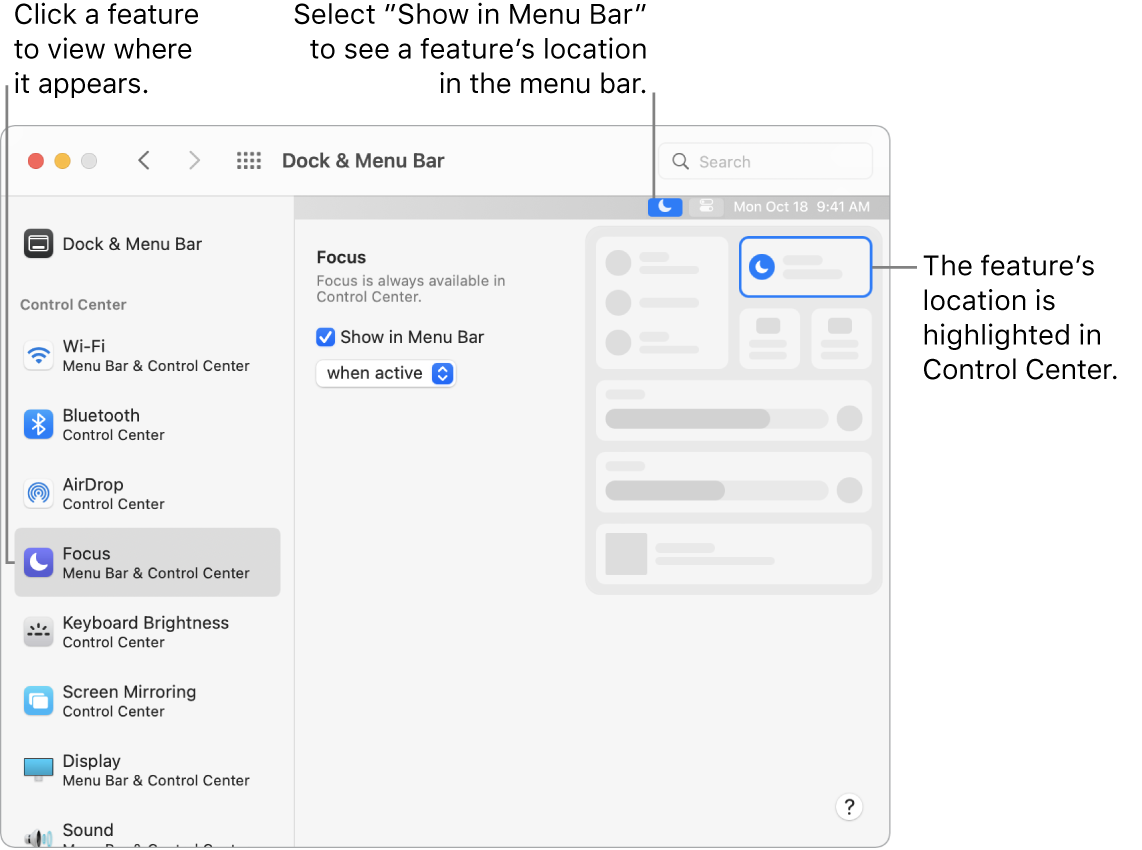
Task: Click the forward navigation arrow
Action: tap(194, 160)
